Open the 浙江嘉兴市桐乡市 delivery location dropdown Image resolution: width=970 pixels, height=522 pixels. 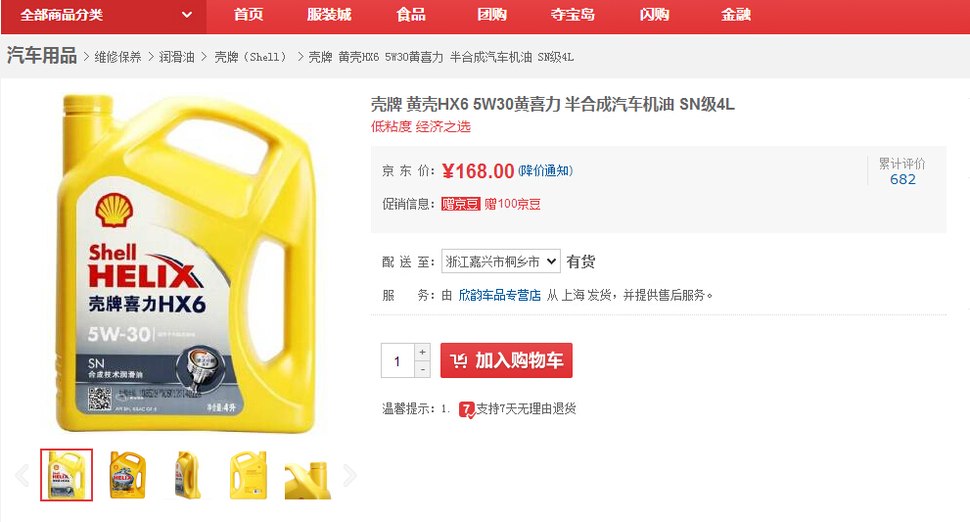500,261
